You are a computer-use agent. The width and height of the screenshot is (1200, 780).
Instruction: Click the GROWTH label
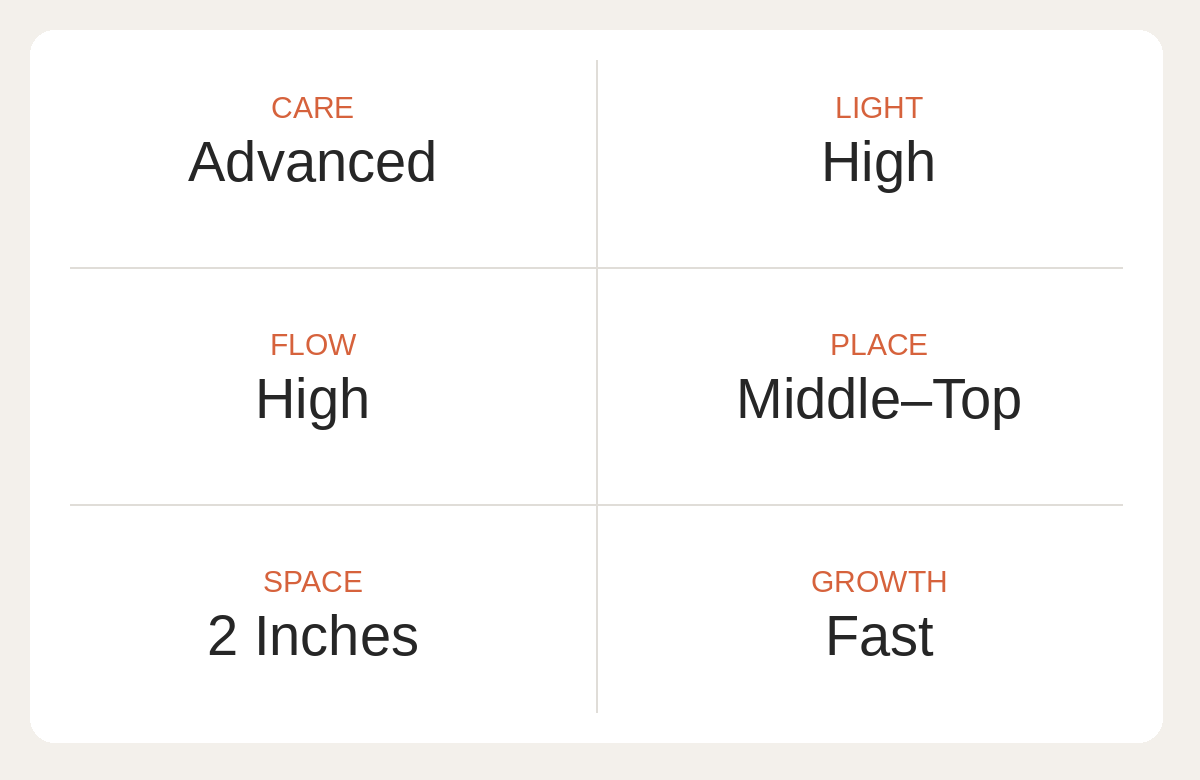point(879,582)
